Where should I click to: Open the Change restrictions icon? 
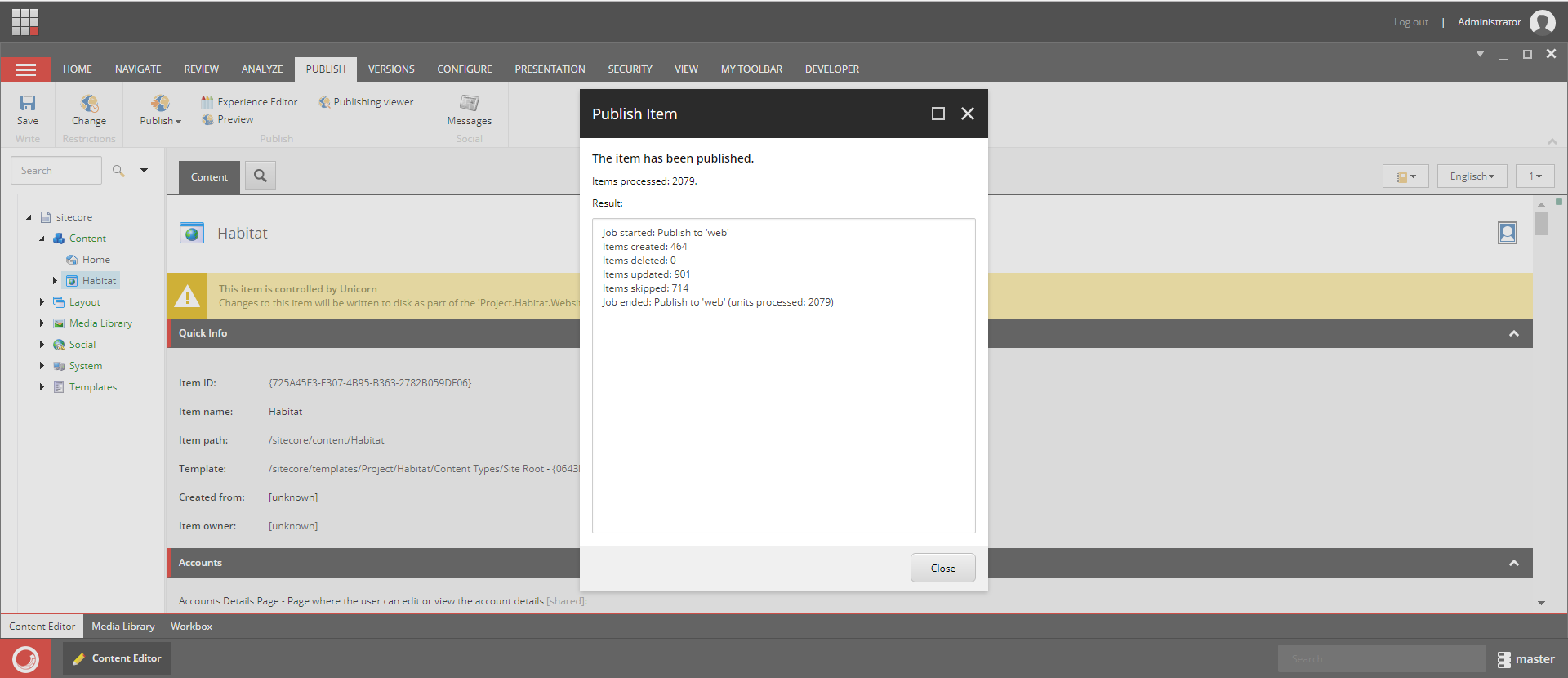click(x=89, y=103)
